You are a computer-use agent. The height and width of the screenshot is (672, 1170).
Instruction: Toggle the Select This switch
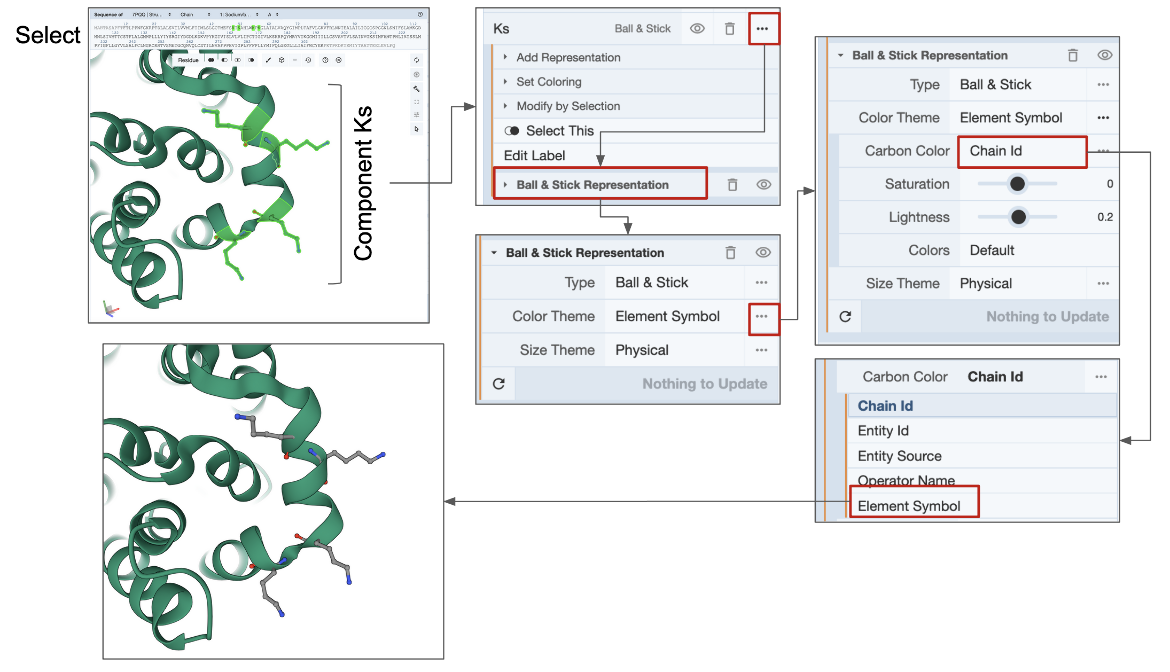tap(512, 131)
